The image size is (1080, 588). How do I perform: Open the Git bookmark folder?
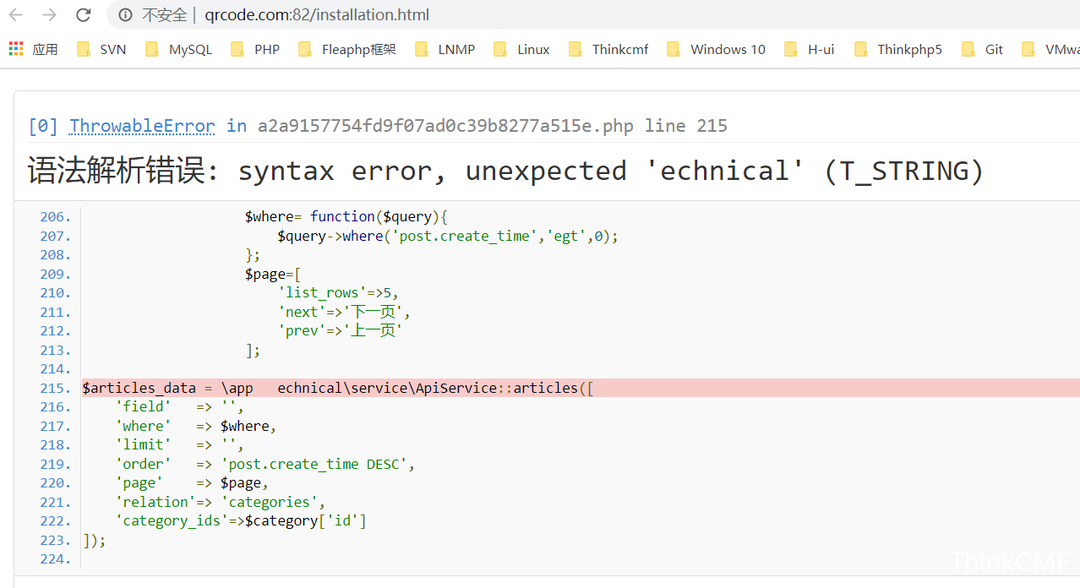pos(983,49)
